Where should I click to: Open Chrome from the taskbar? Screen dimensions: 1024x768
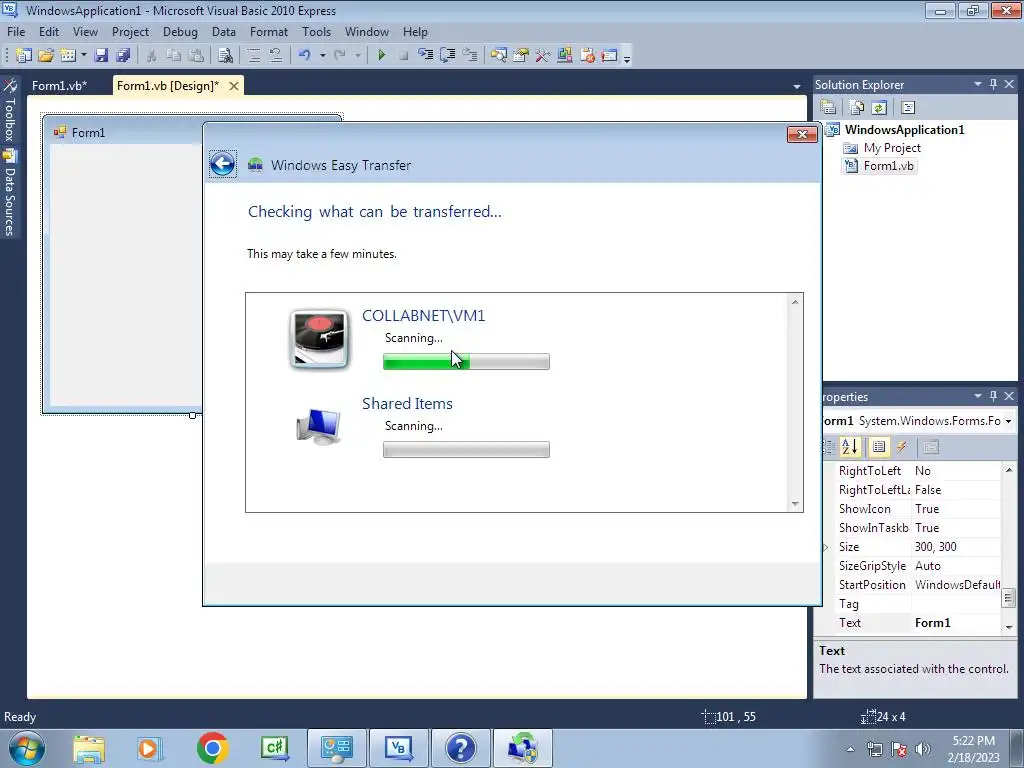(x=212, y=748)
